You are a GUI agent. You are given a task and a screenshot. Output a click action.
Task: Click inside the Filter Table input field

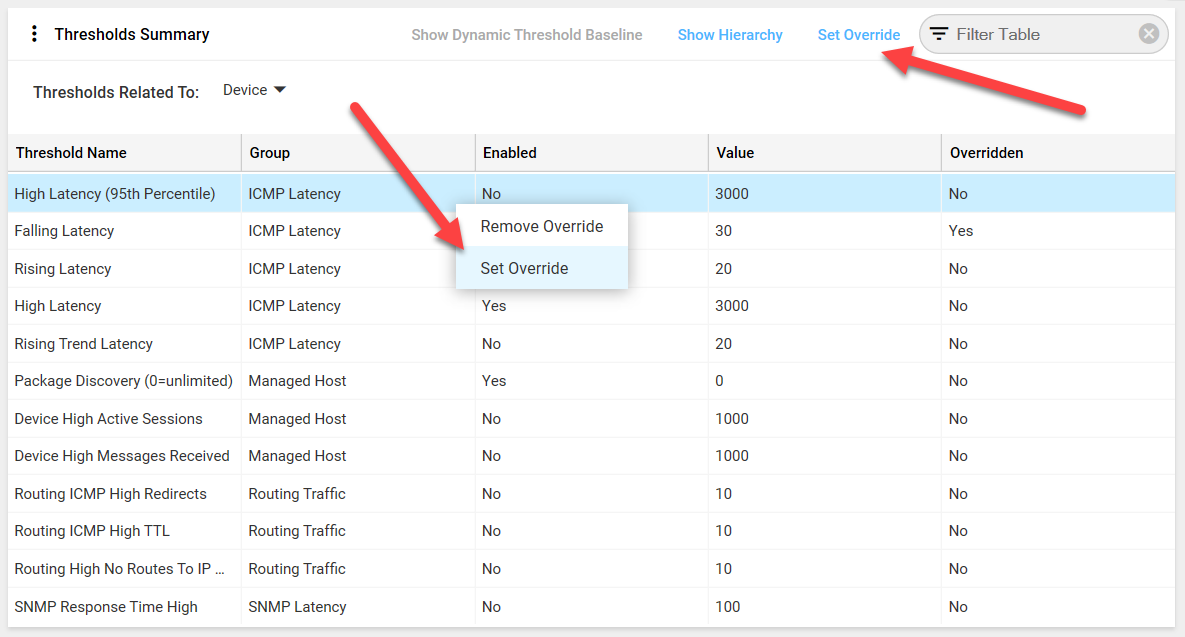click(1030, 33)
